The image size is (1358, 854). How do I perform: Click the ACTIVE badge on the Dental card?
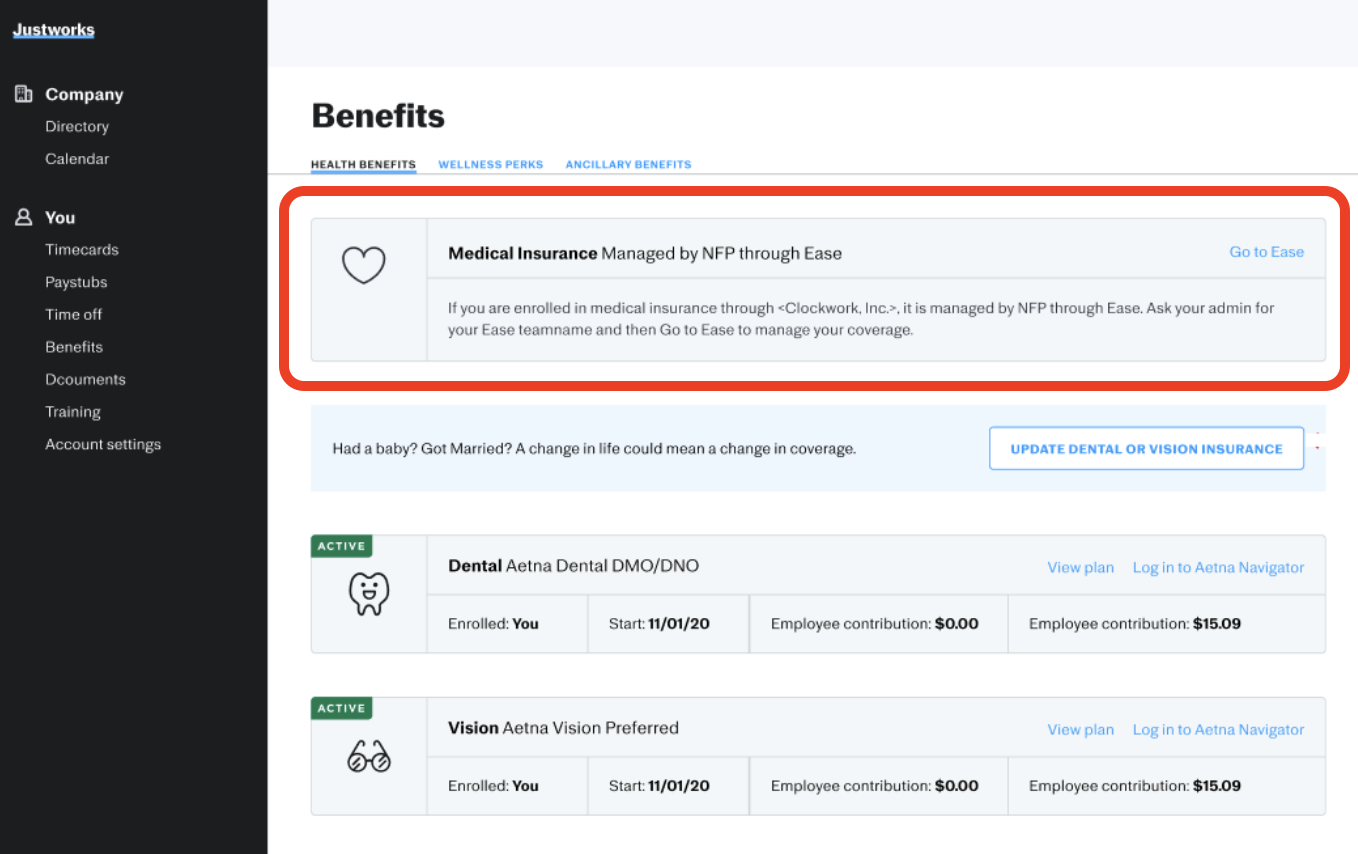pyautogui.click(x=341, y=546)
